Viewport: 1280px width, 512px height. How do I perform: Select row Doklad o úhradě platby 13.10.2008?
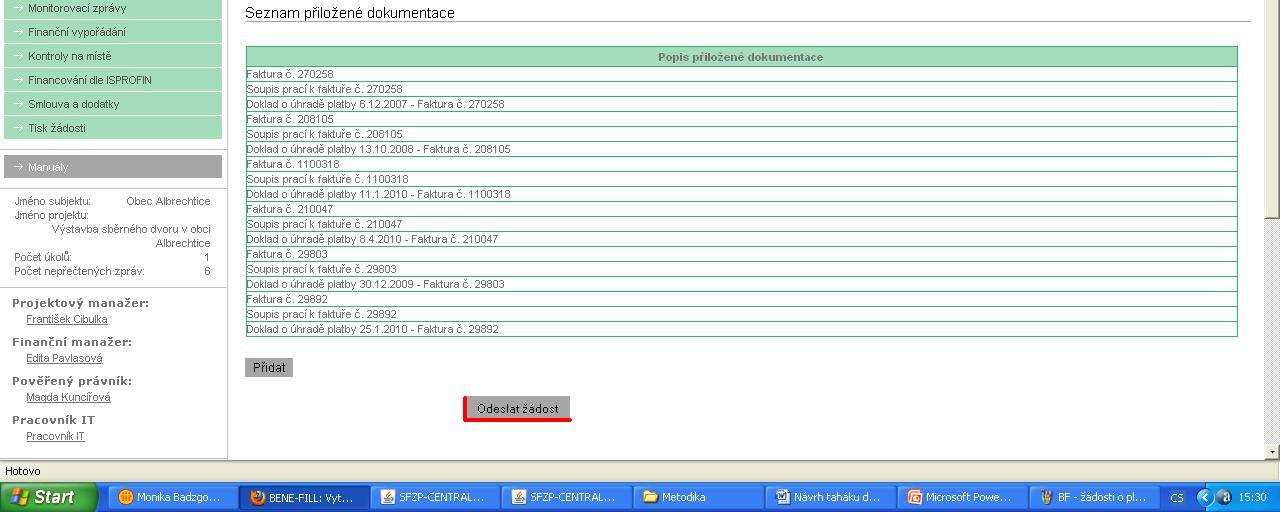[741, 149]
